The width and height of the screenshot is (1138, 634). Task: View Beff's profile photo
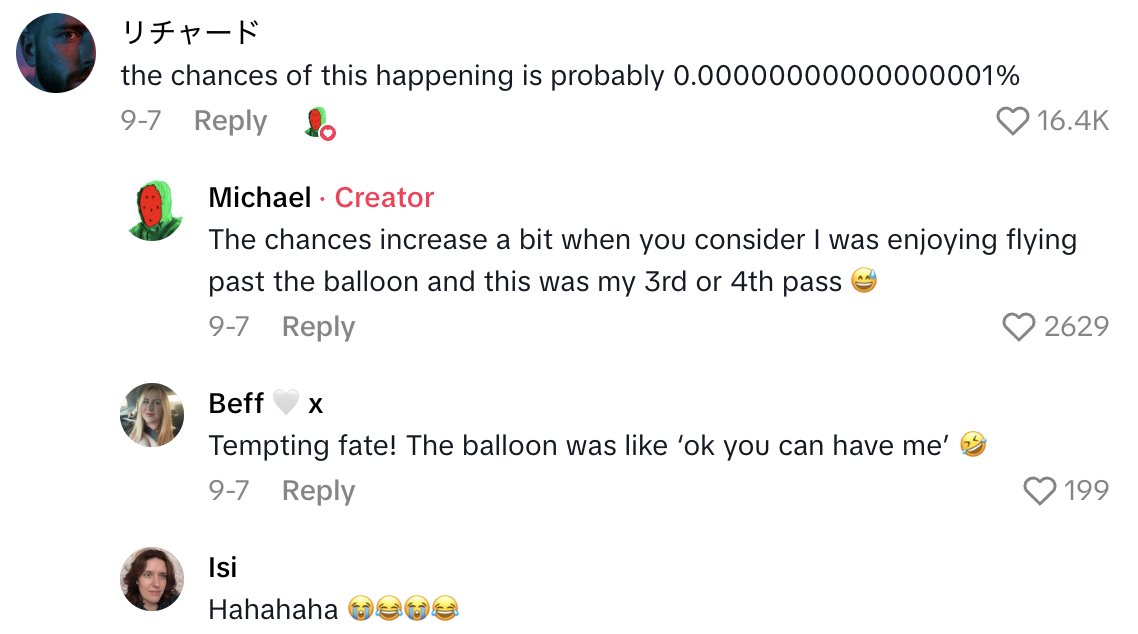click(x=153, y=415)
